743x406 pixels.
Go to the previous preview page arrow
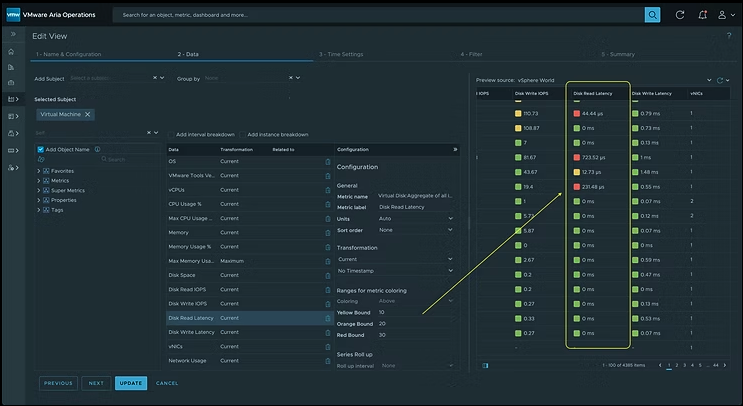(660, 365)
